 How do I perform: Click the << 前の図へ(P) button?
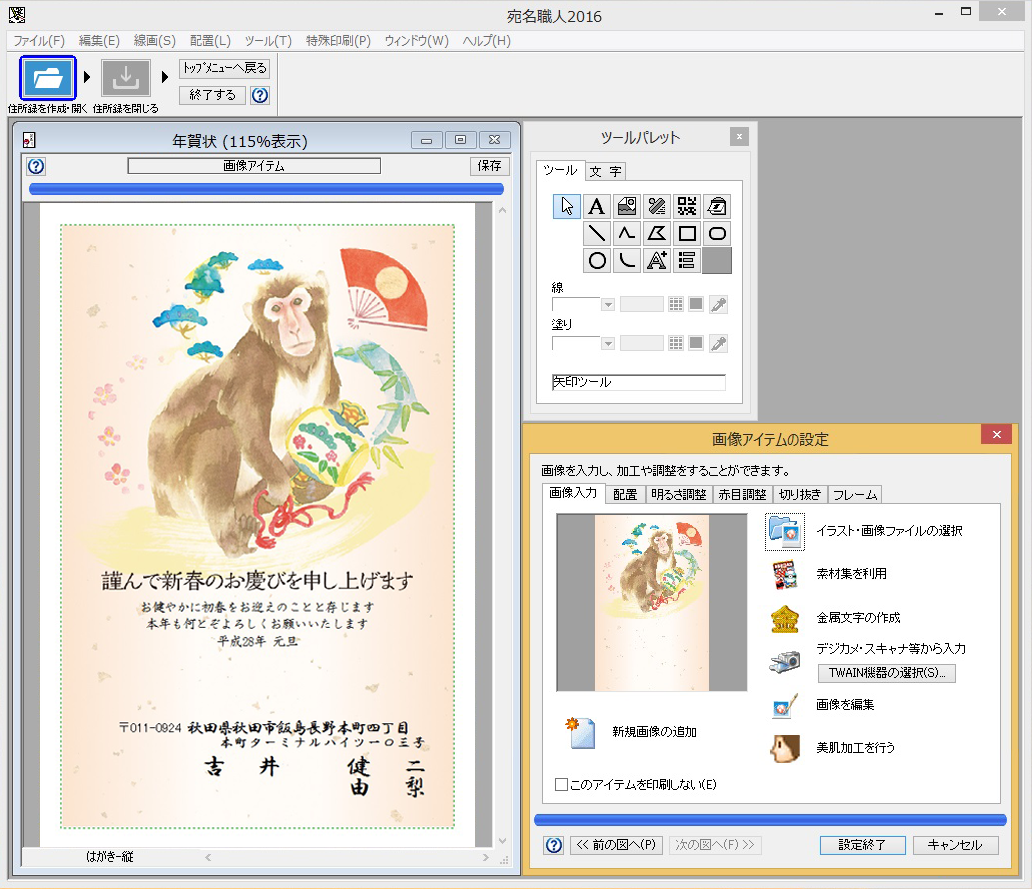point(617,845)
